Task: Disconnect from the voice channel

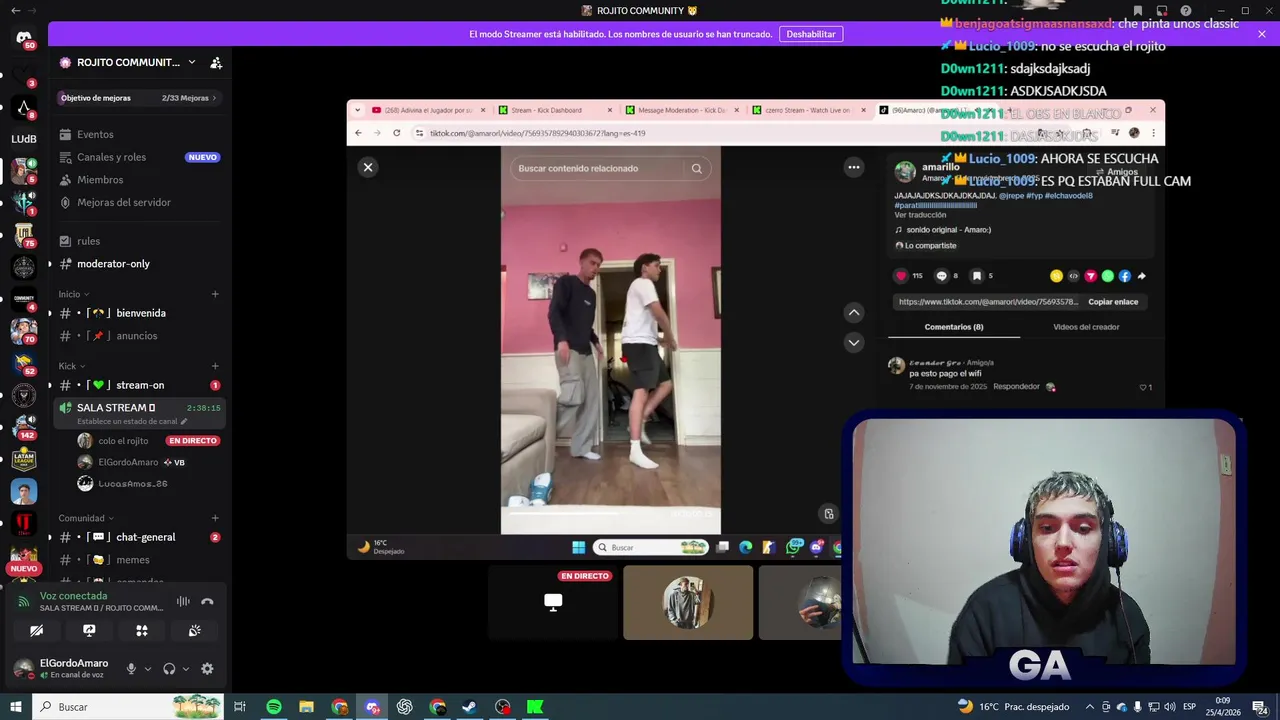Action: [207, 601]
